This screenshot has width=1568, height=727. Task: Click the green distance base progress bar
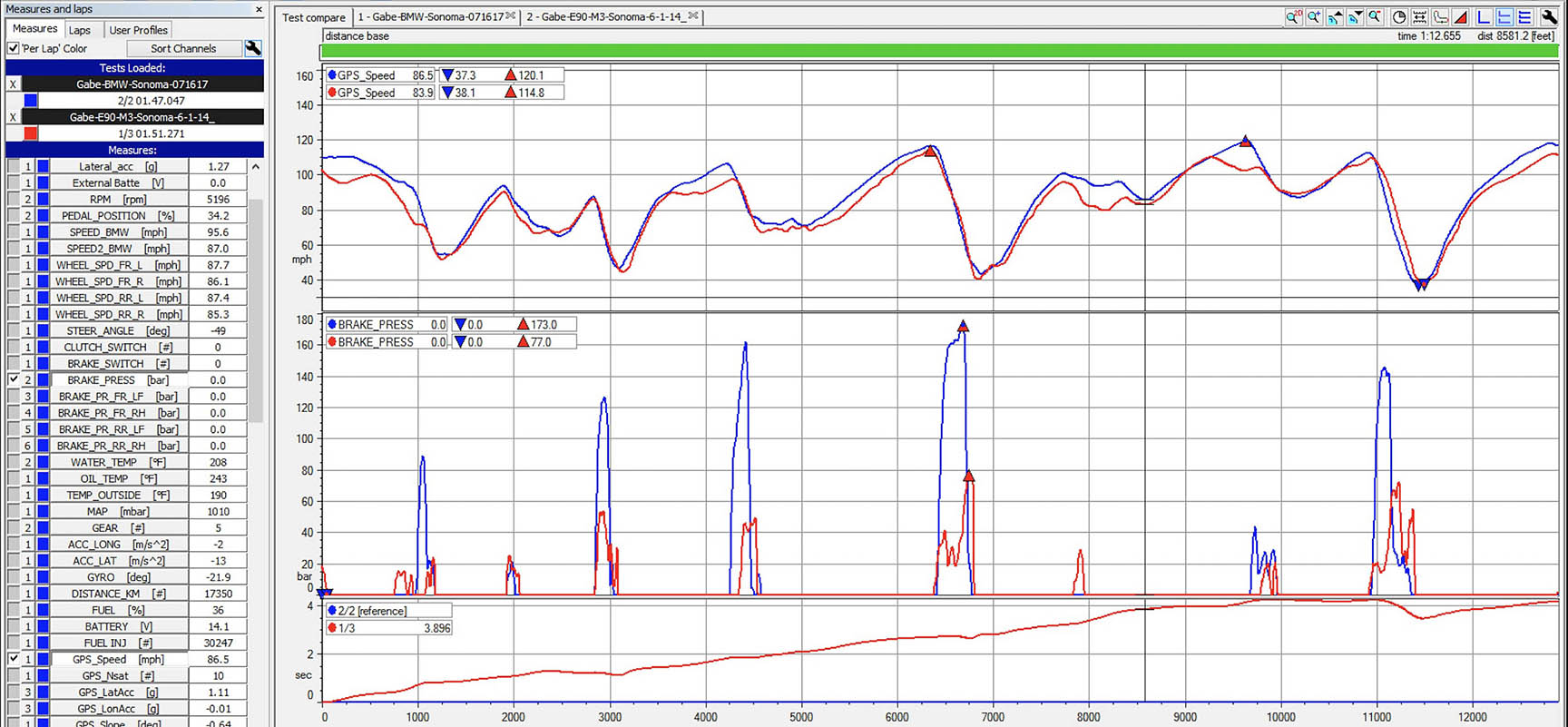[939, 52]
